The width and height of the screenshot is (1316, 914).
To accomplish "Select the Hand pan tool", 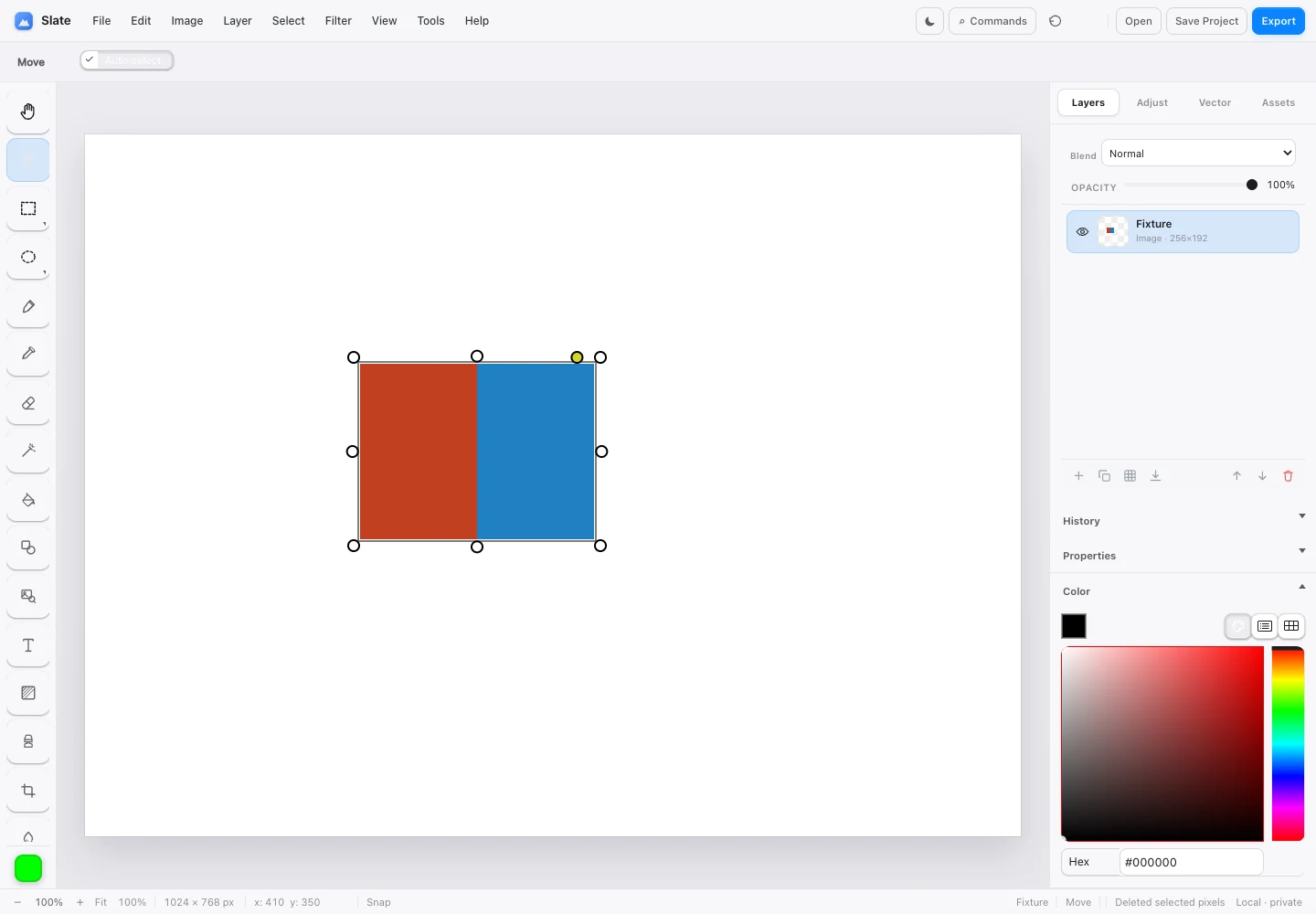I will [x=28, y=112].
